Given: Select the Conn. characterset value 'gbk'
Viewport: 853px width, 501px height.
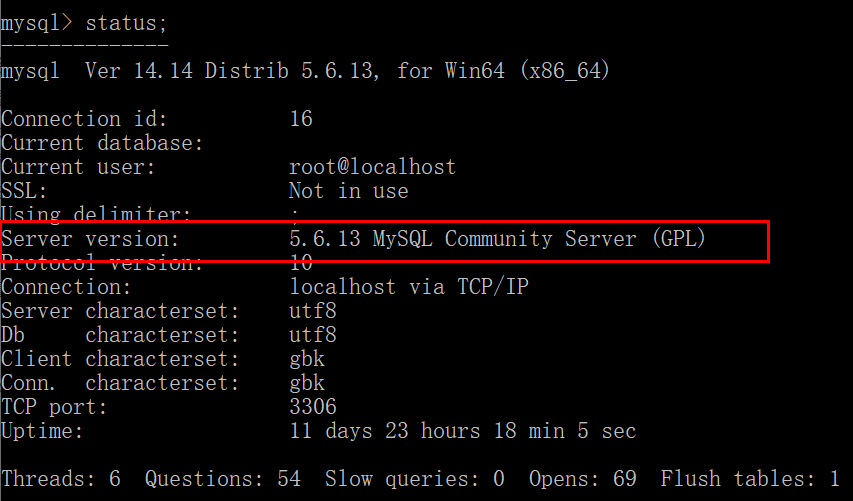Looking at the screenshot, I should (307, 384).
